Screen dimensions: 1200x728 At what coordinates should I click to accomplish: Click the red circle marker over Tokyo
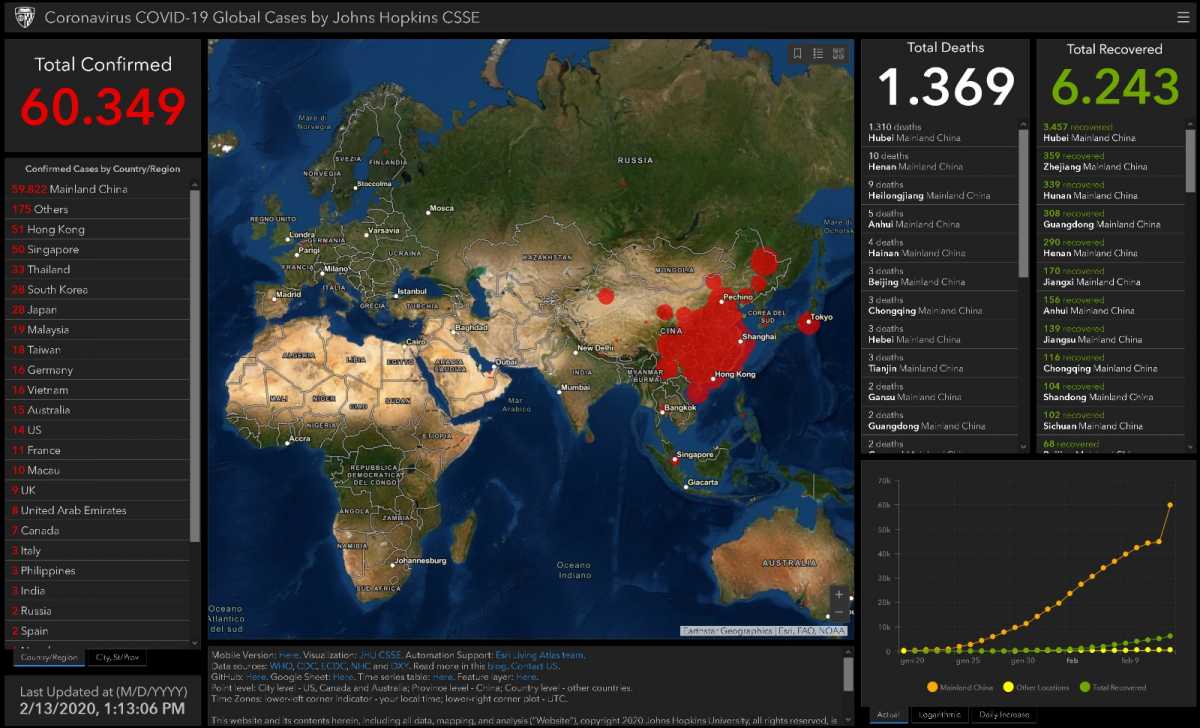point(809,322)
